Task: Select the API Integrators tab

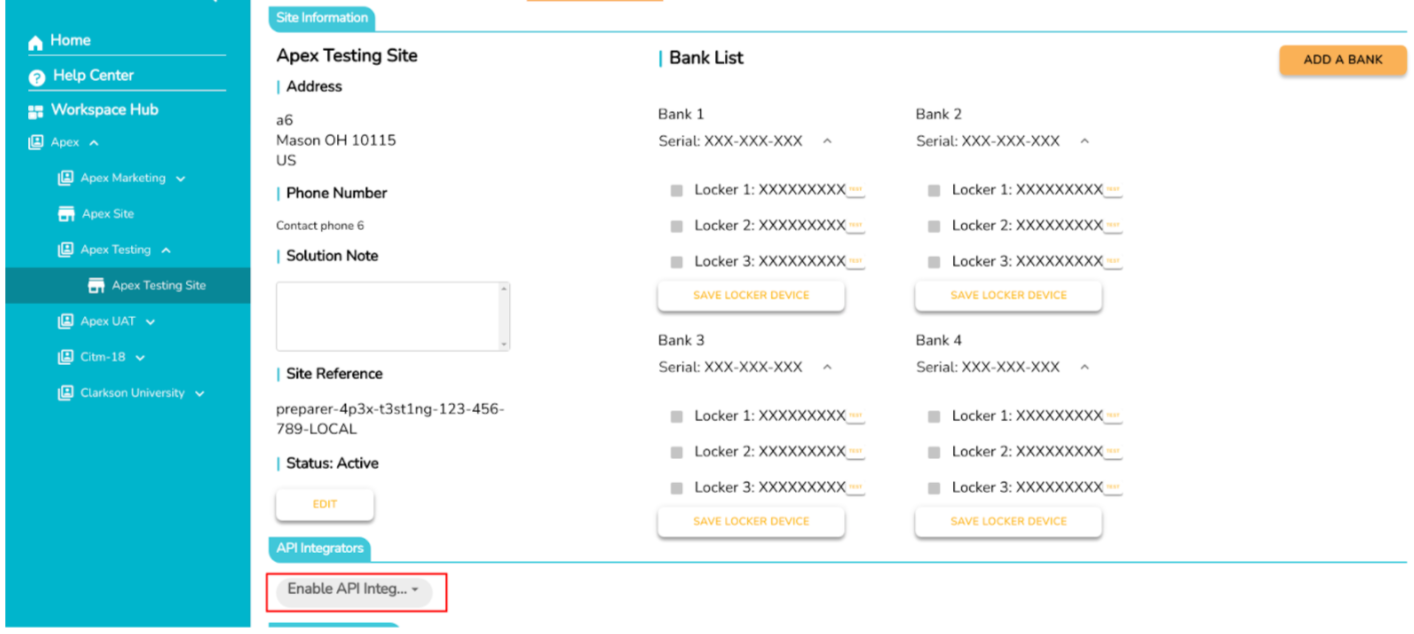Action: click(x=319, y=548)
